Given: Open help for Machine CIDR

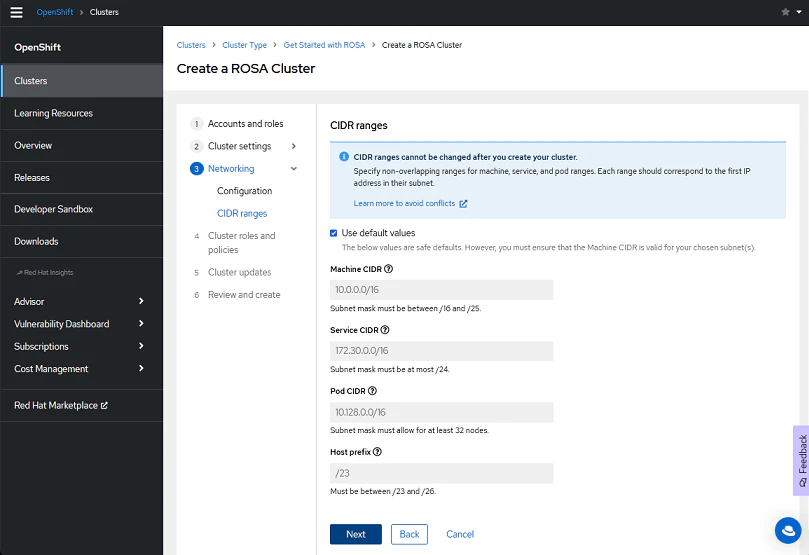Looking at the screenshot, I should (x=389, y=269).
